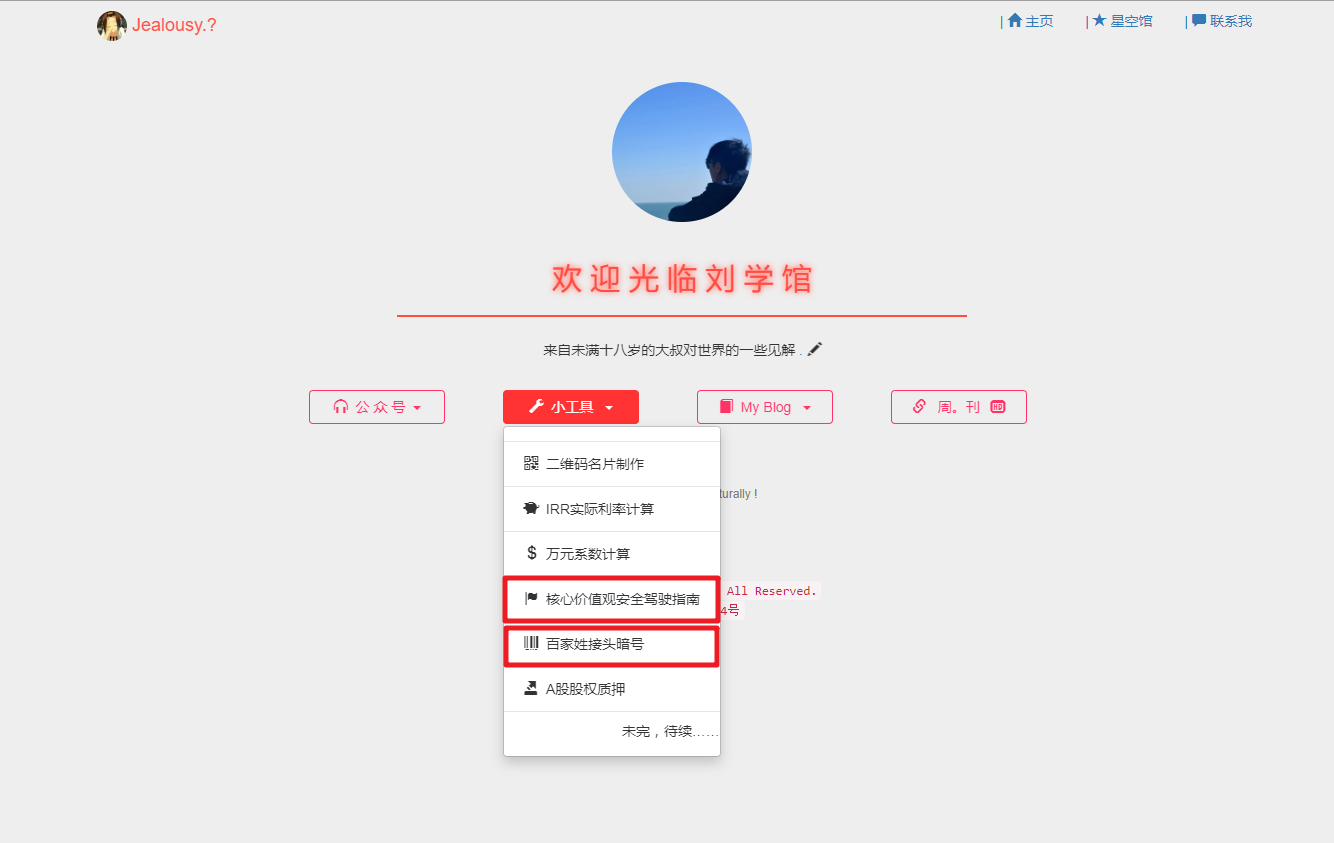
Task: Click the QR code icon in dropdown
Action: (x=531, y=464)
